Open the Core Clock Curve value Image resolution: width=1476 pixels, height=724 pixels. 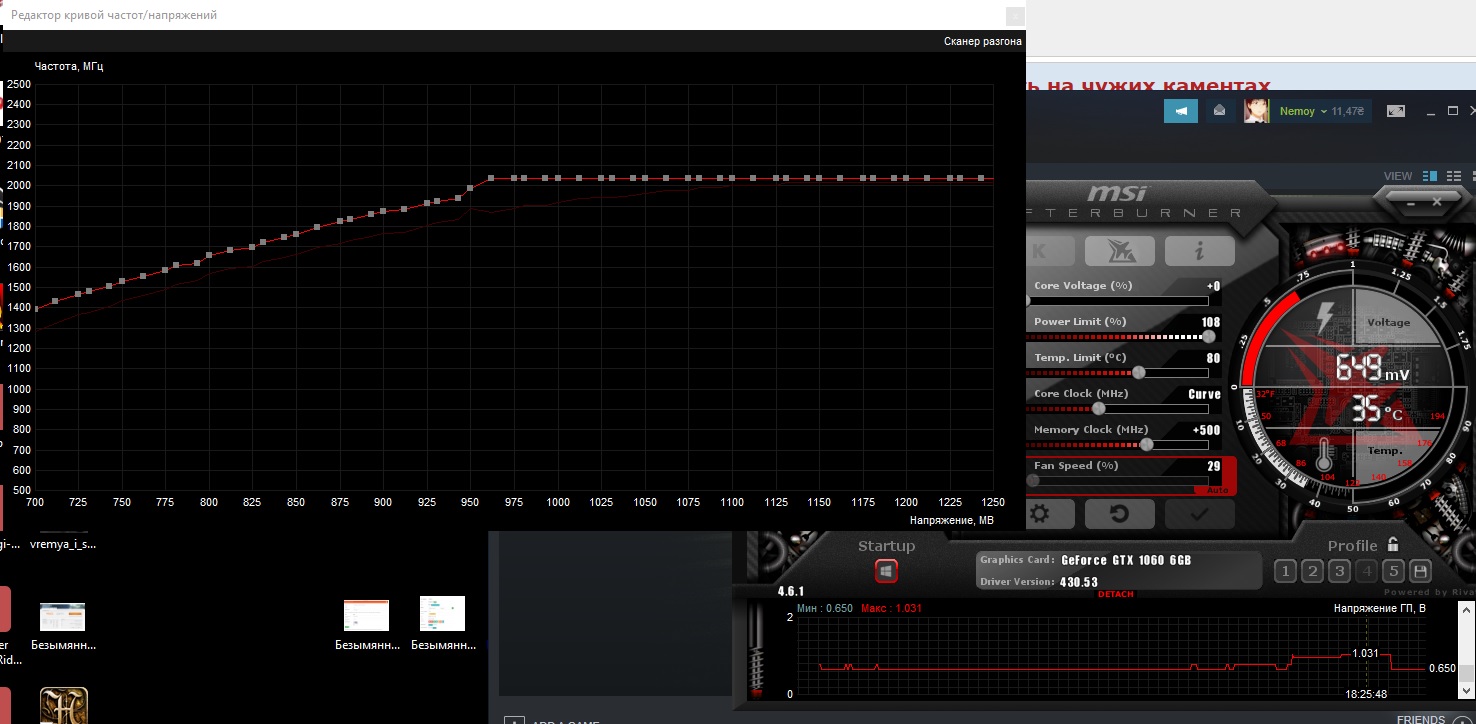1204,394
